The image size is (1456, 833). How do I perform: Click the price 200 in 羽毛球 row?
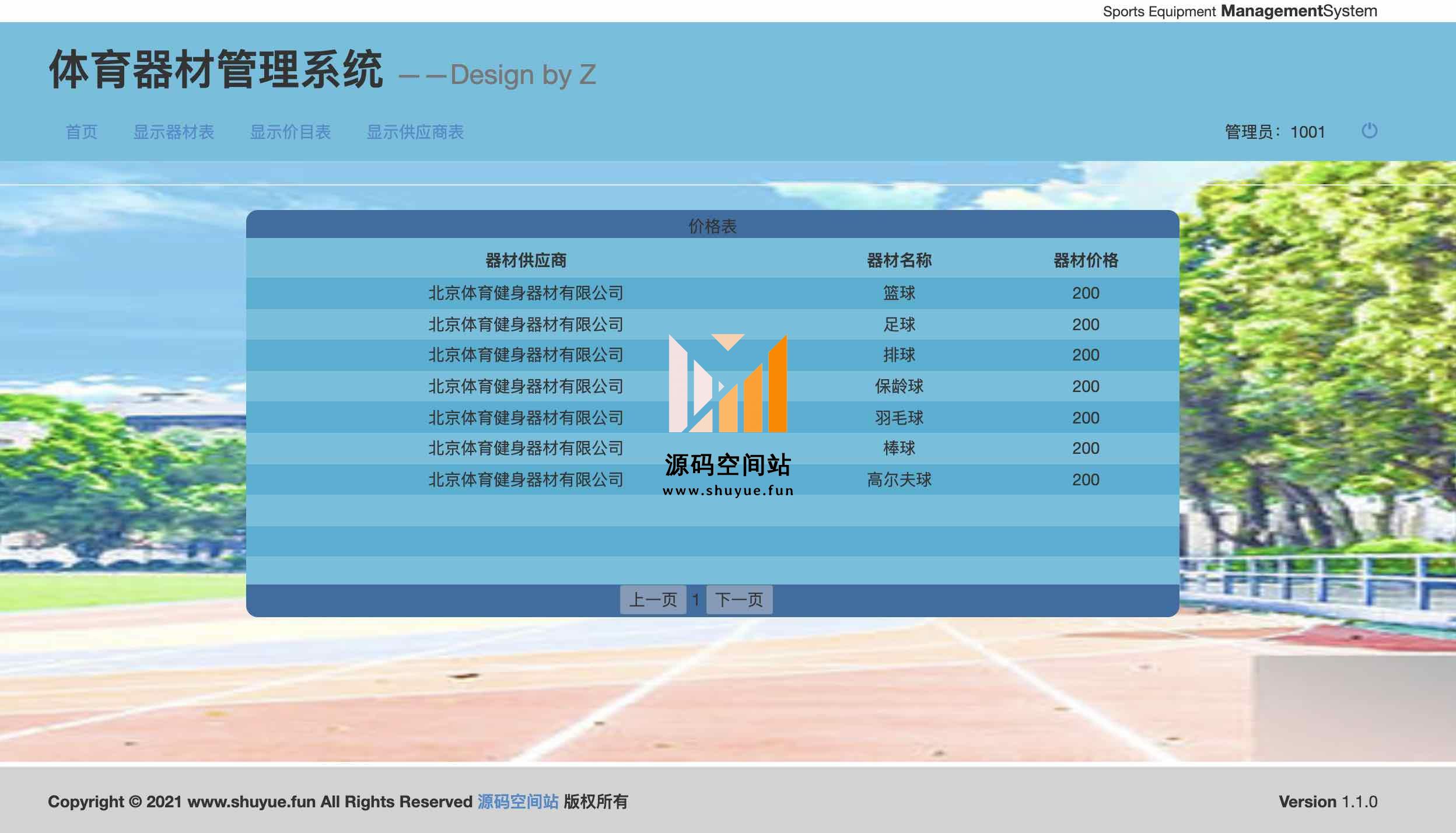click(1086, 418)
